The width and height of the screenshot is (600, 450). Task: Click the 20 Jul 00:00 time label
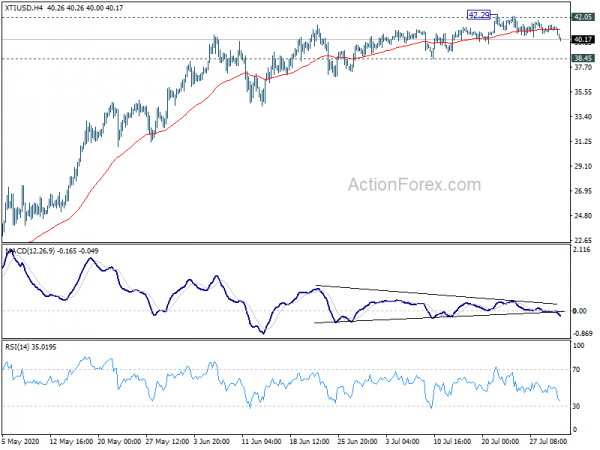pos(501,441)
